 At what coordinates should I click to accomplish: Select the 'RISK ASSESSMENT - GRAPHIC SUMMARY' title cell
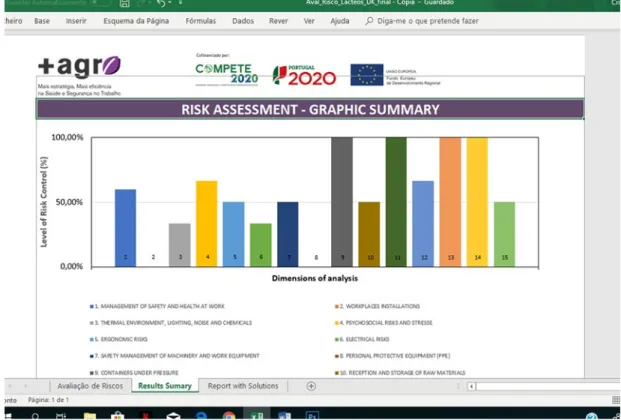coord(310,109)
